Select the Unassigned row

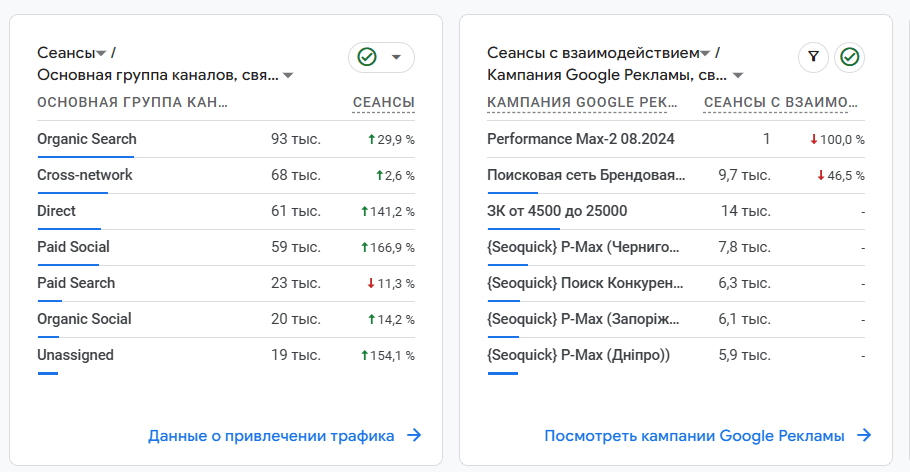pos(226,355)
